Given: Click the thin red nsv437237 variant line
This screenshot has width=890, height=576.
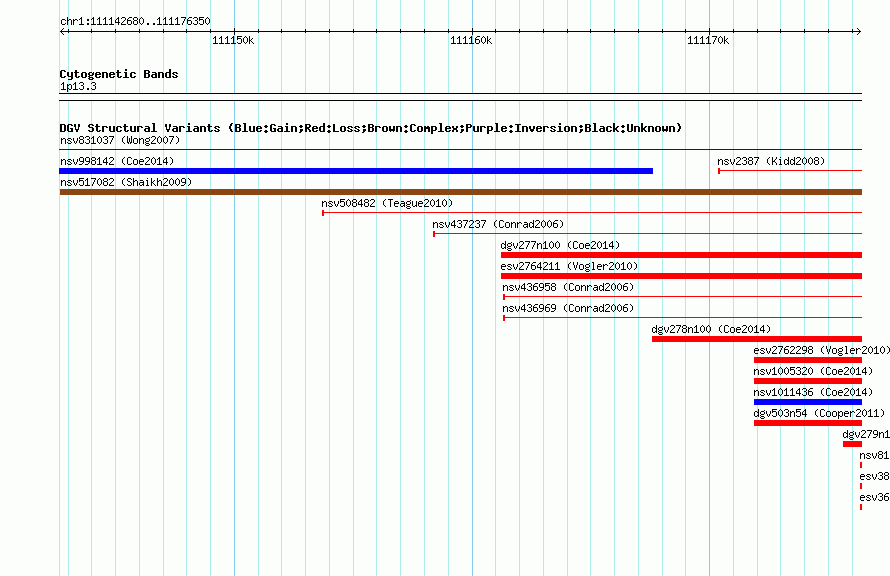Looking at the screenshot, I should coord(648,234).
